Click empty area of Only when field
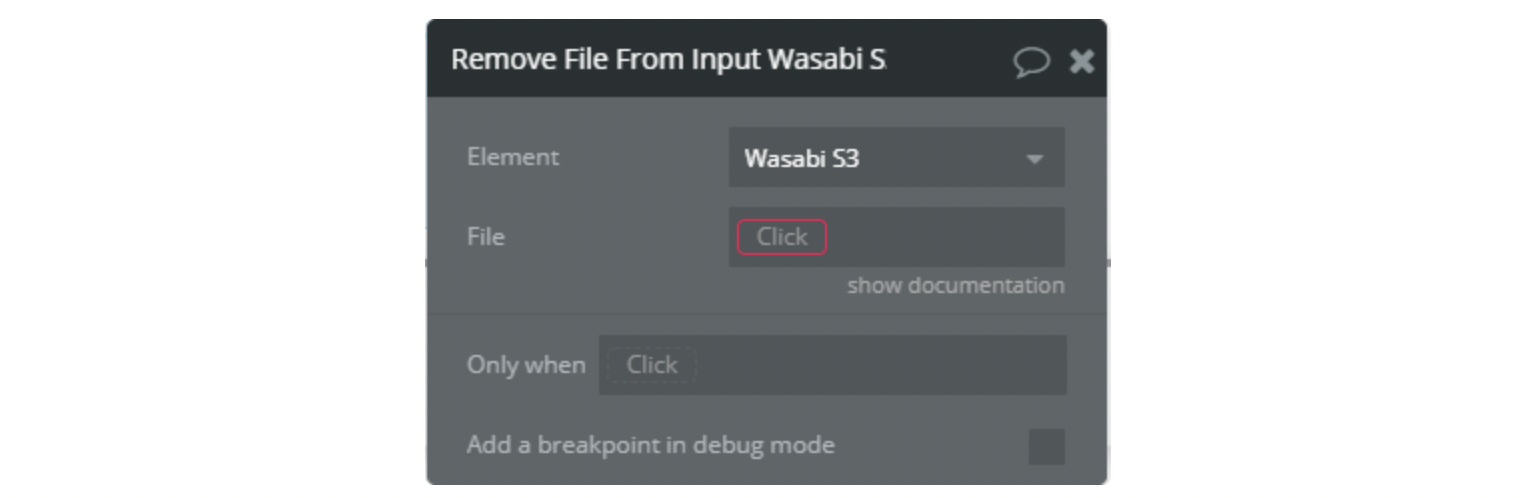Image resolution: width=1530 pixels, height=498 pixels. [x=880, y=365]
